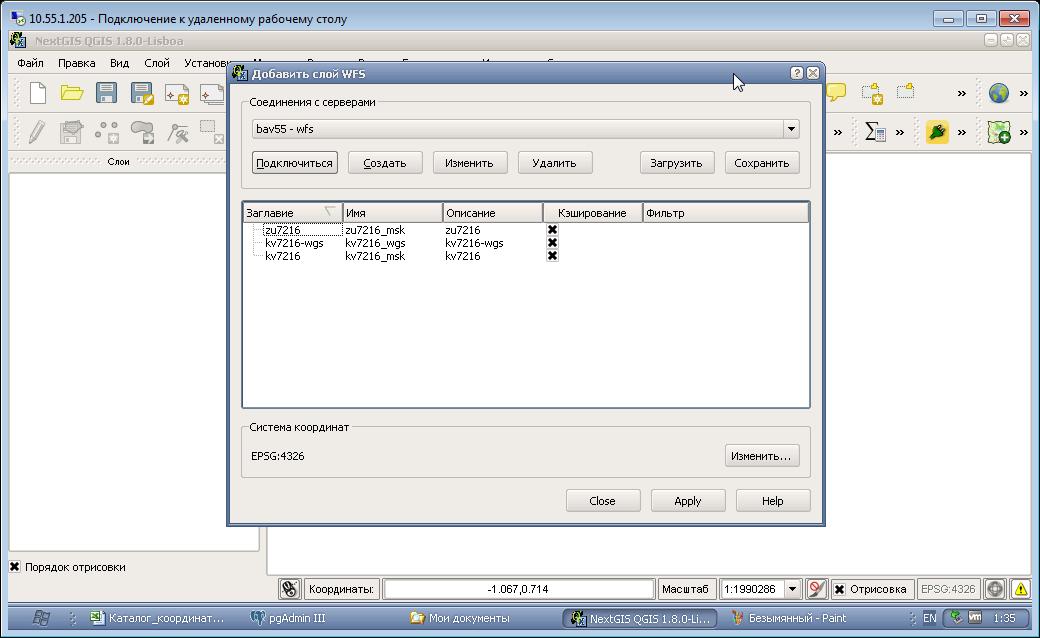
Task: Click the Apply button
Action: (x=688, y=501)
